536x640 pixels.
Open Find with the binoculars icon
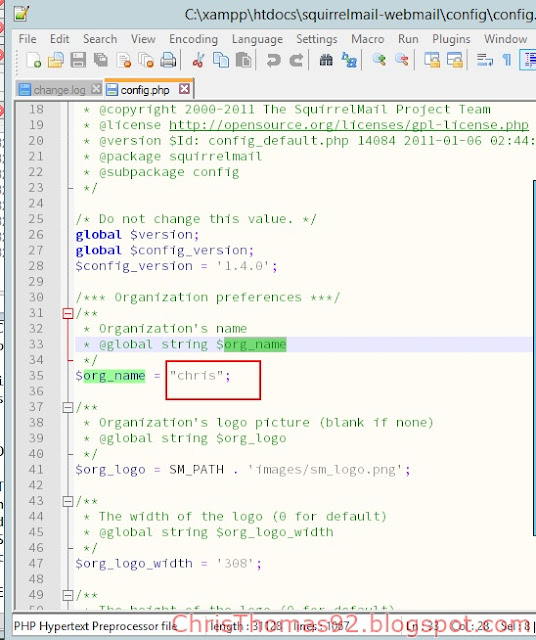pyautogui.click(x=326, y=60)
